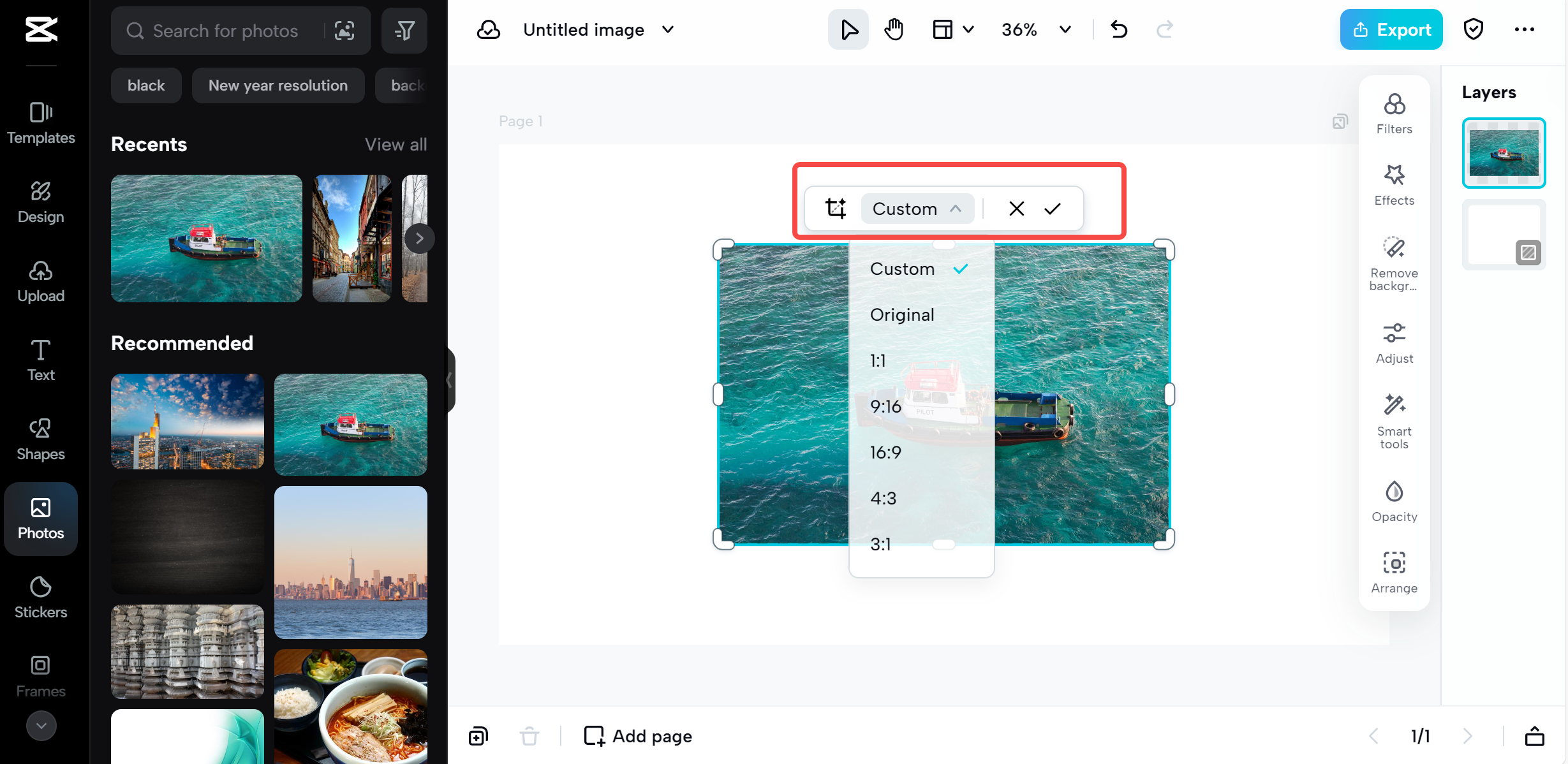Expand the Untitled image name menu
The width and height of the screenshot is (1568, 764).
(668, 29)
